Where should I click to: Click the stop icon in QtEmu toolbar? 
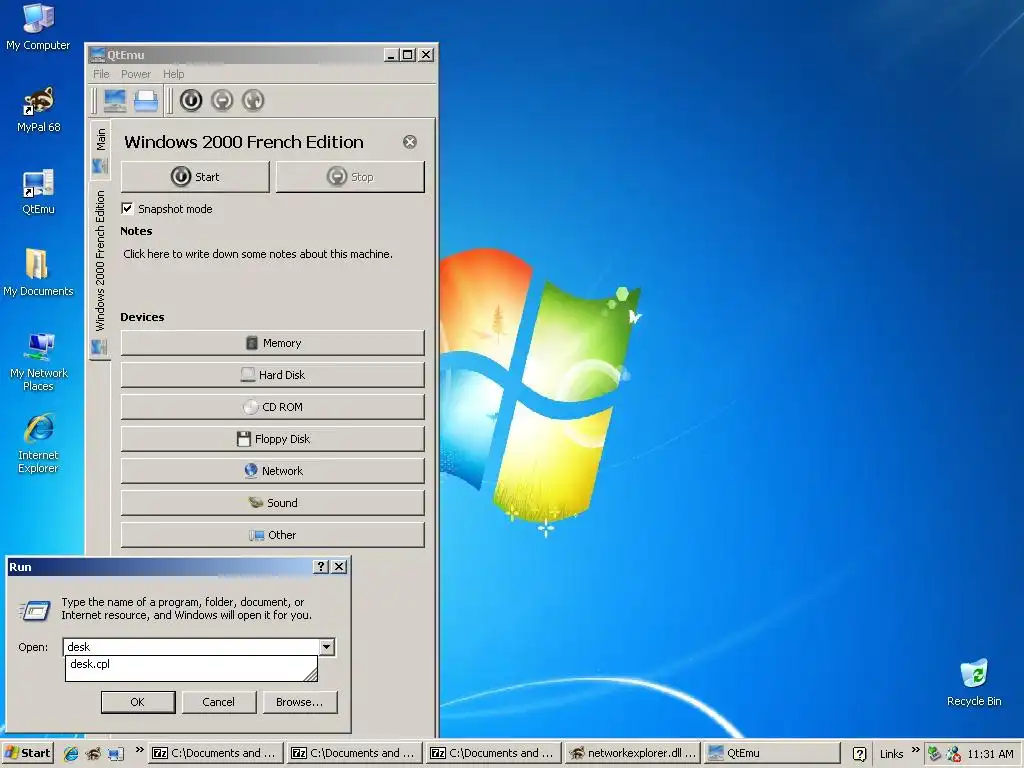point(222,101)
